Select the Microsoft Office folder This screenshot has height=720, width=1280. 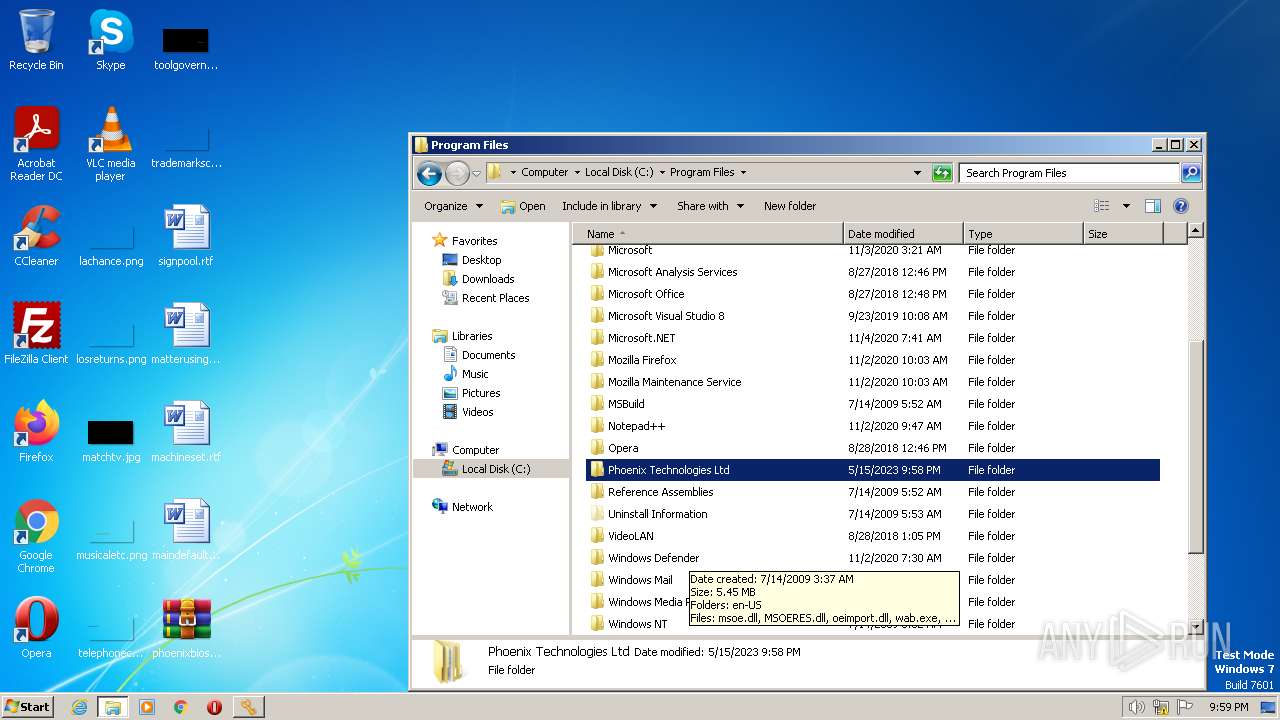[x=646, y=294]
